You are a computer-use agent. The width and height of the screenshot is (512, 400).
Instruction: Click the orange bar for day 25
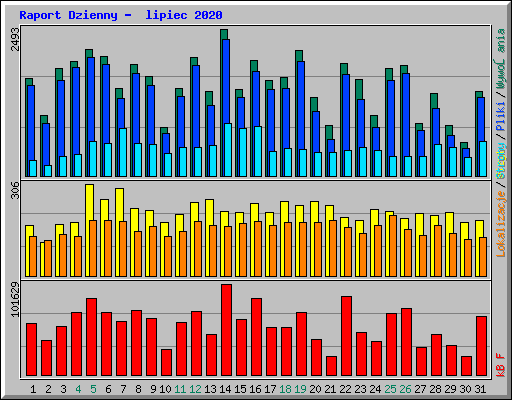393,246
